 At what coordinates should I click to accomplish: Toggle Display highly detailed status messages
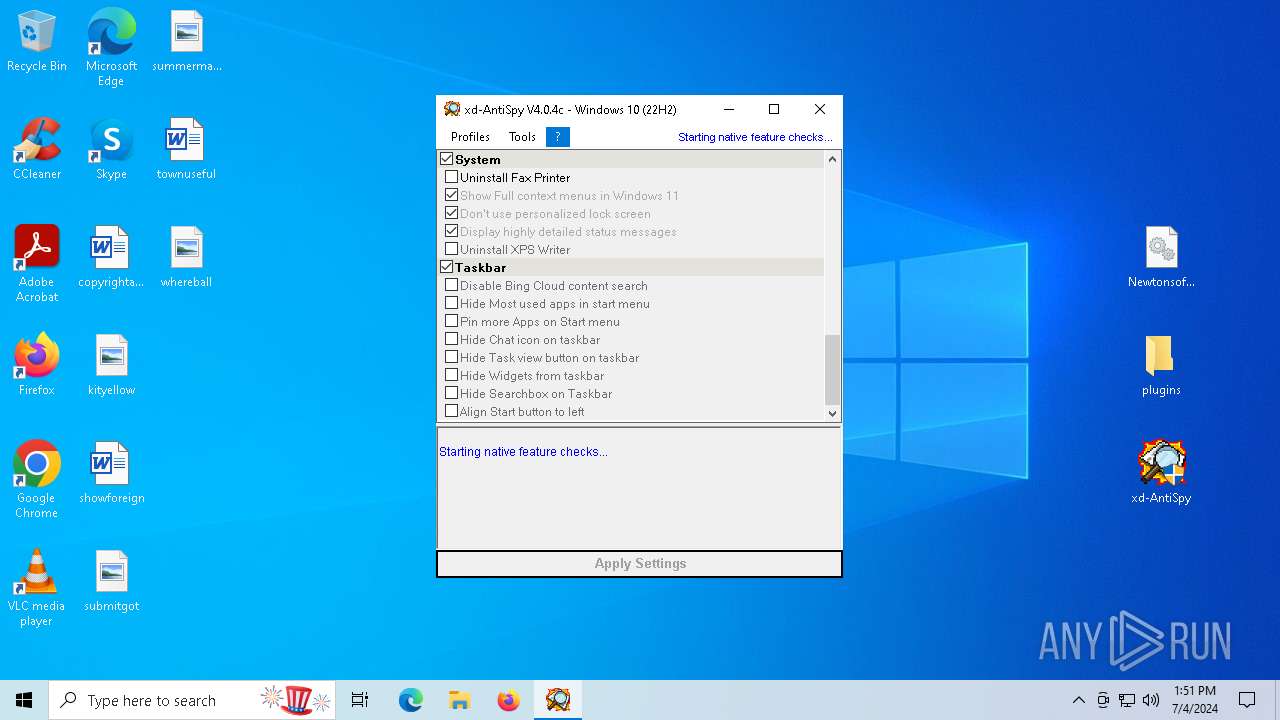point(452,231)
